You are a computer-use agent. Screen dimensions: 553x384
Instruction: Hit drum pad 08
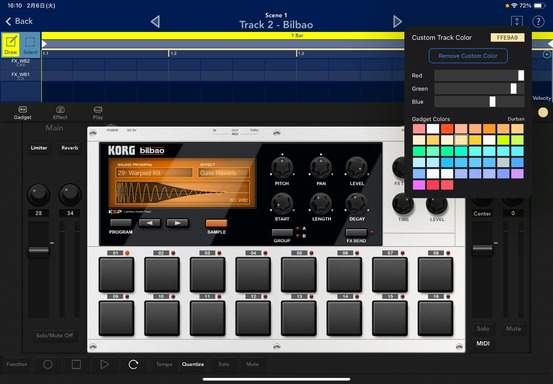click(436, 275)
